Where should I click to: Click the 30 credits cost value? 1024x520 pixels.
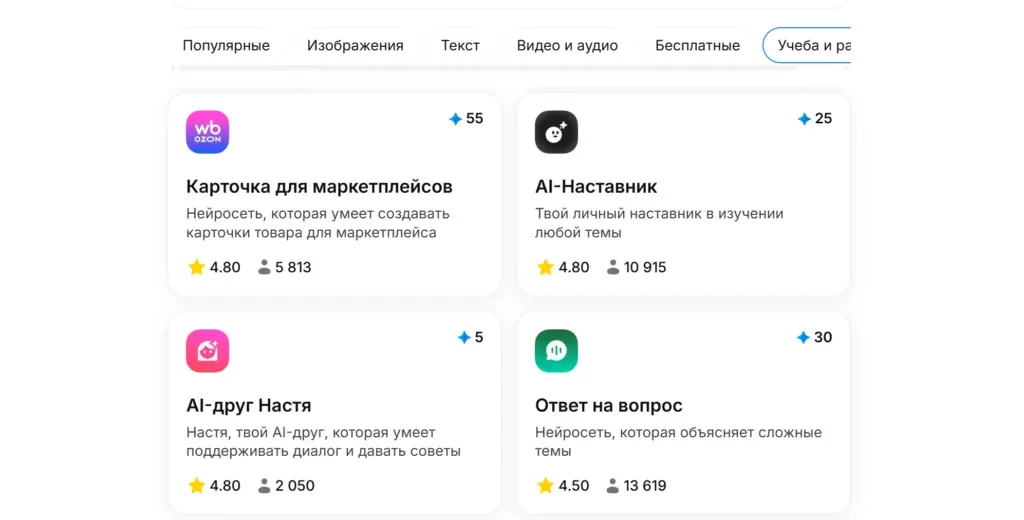coord(824,338)
